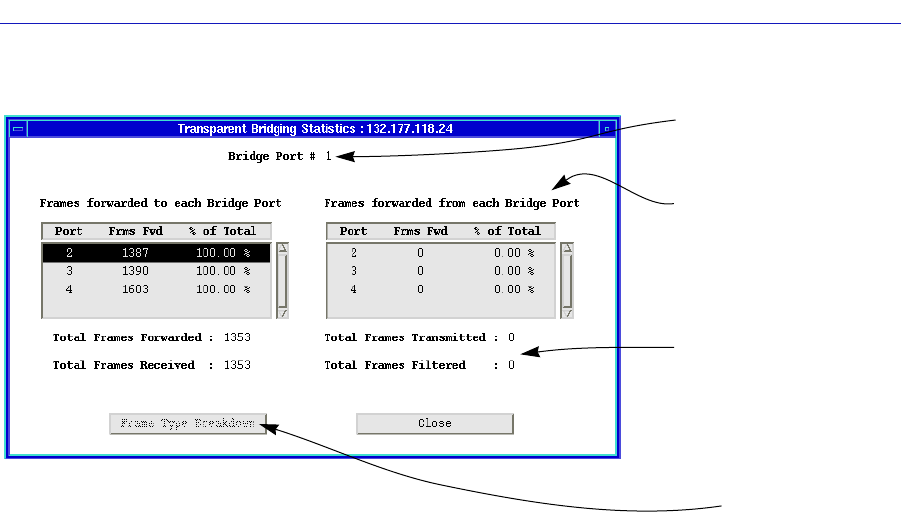901x512 pixels.
Task: Click the Frms Fwd header in forwarded-to list
Action: click(135, 231)
